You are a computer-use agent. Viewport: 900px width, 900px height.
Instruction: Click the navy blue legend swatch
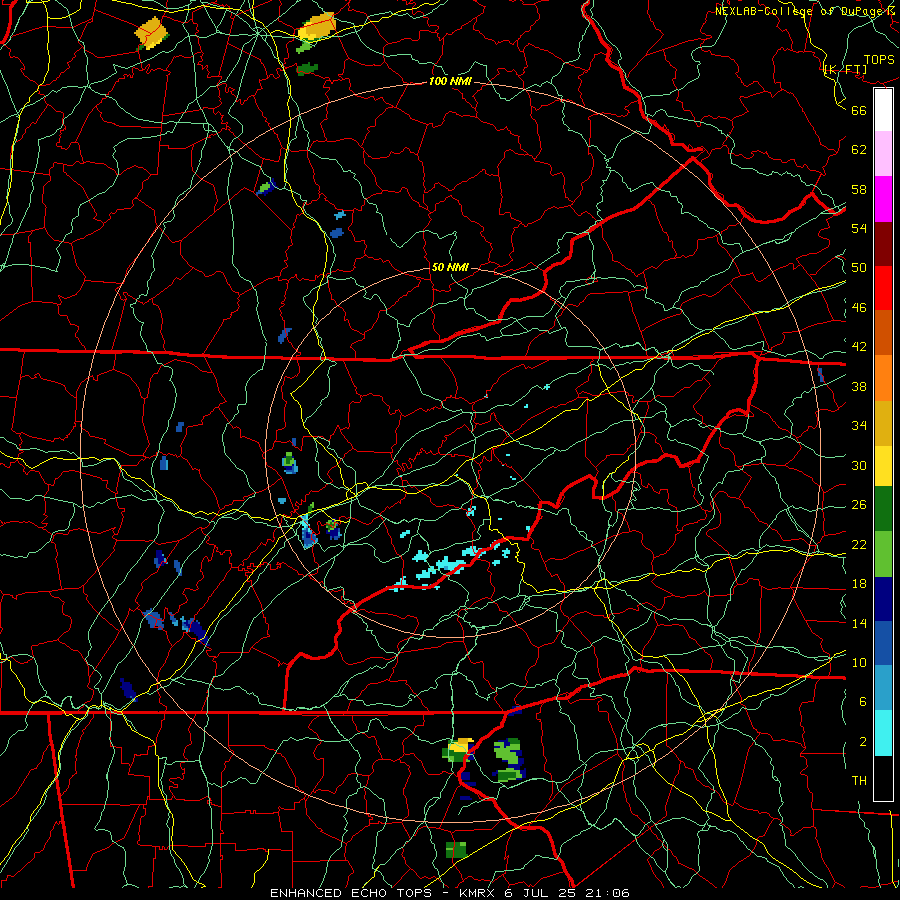(x=883, y=599)
